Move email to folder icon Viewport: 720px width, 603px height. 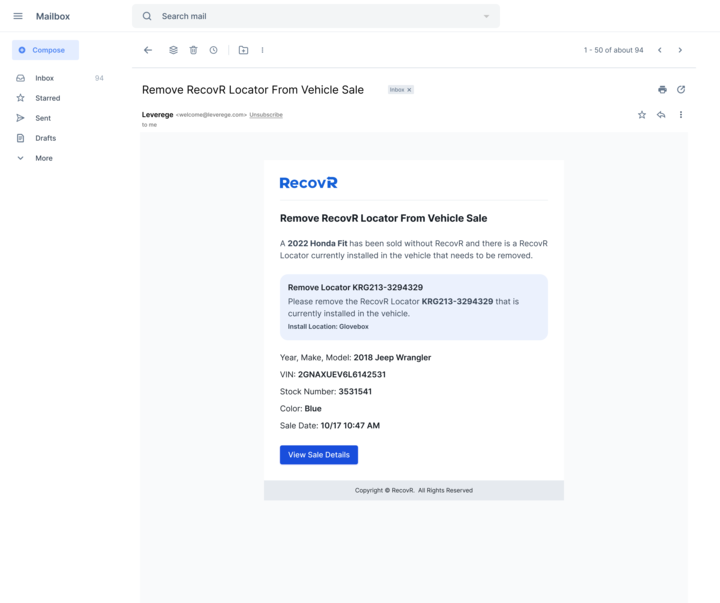tap(243, 50)
